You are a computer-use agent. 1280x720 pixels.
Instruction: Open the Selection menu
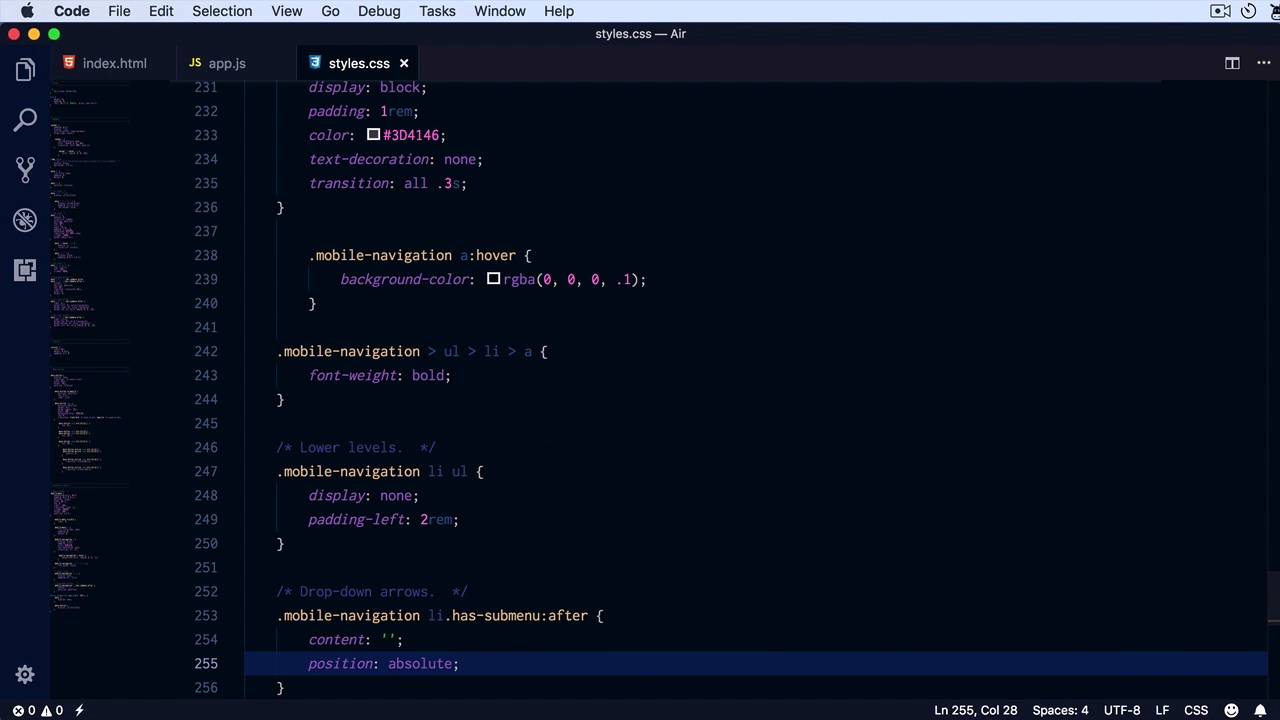point(222,11)
